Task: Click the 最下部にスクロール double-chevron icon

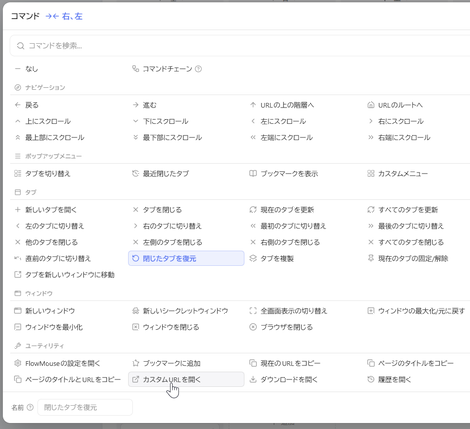Action: pyautogui.click(x=135, y=138)
